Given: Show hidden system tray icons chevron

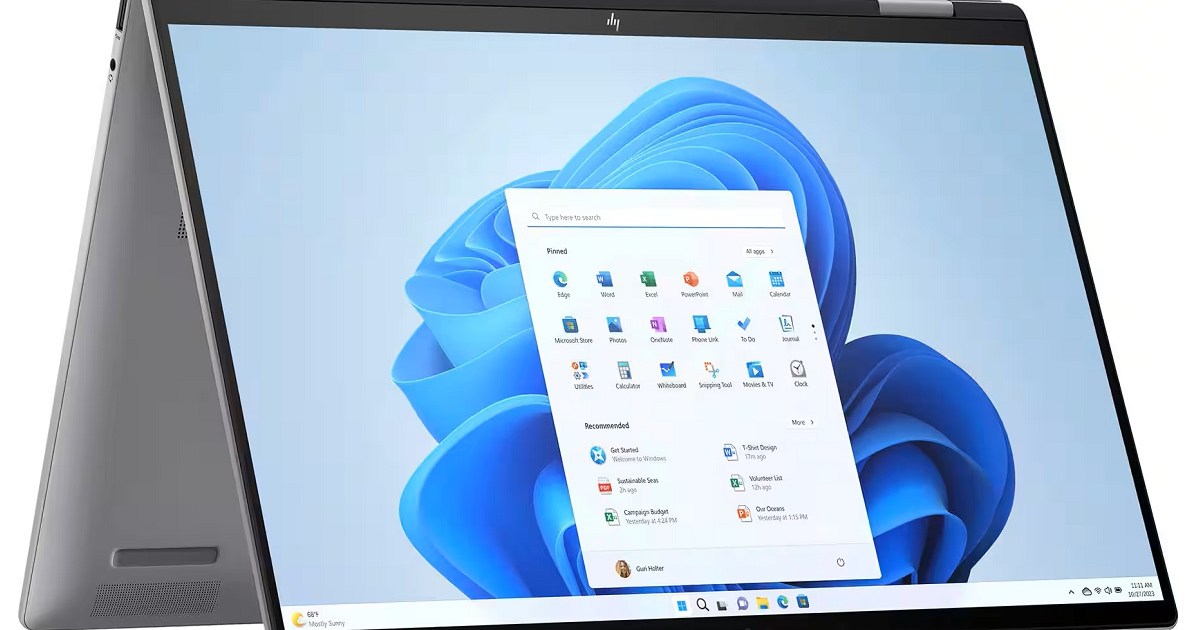Looking at the screenshot, I should coord(1071,592).
